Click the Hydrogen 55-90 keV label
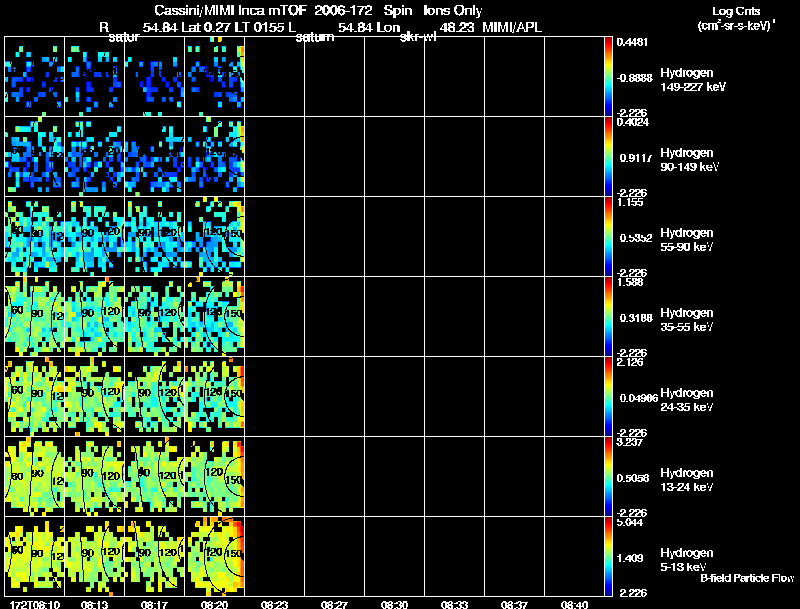The width and height of the screenshot is (800, 609). click(686, 239)
